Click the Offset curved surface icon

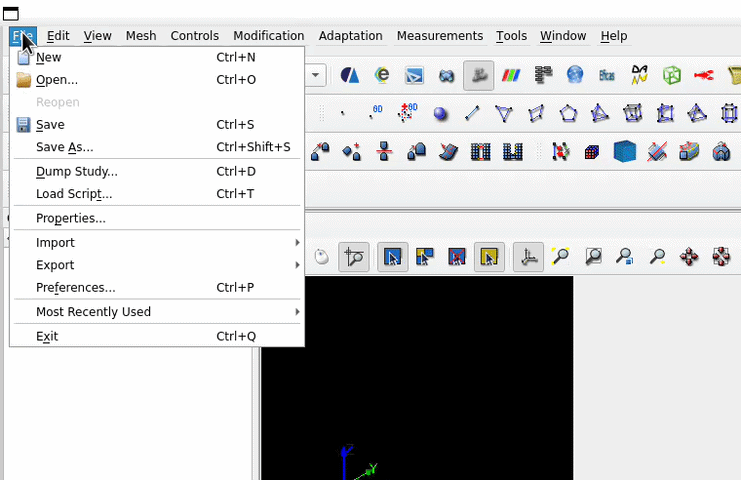pyautogui.click(x=448, y=152)
